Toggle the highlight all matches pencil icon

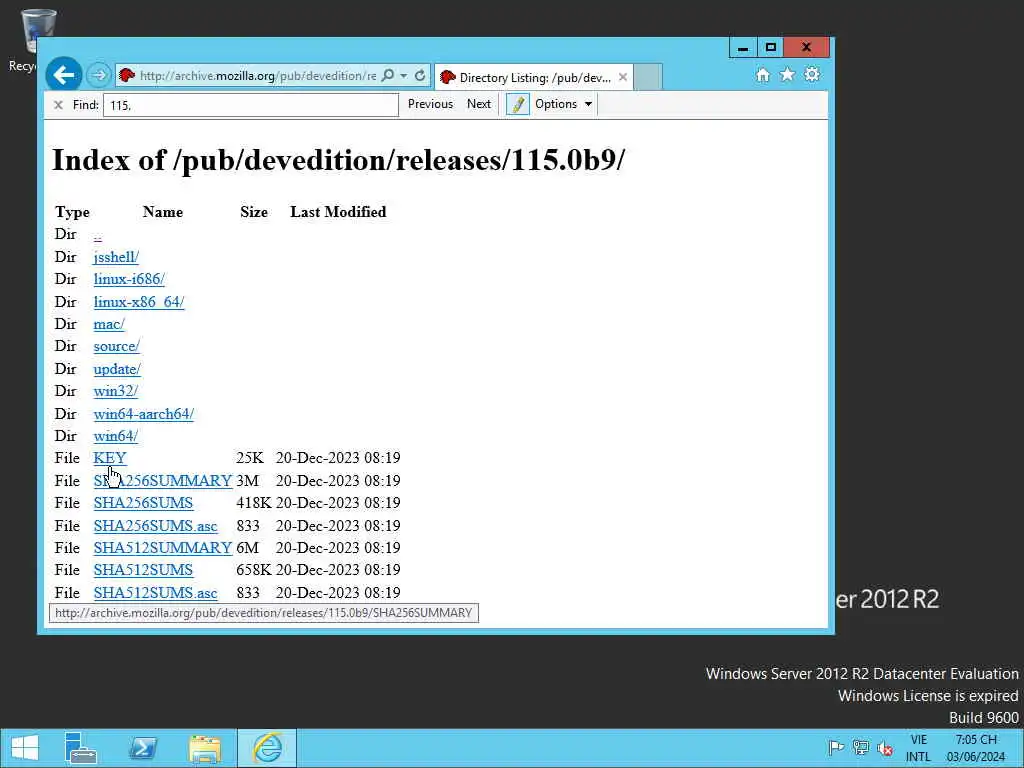(x=517, y=104)
